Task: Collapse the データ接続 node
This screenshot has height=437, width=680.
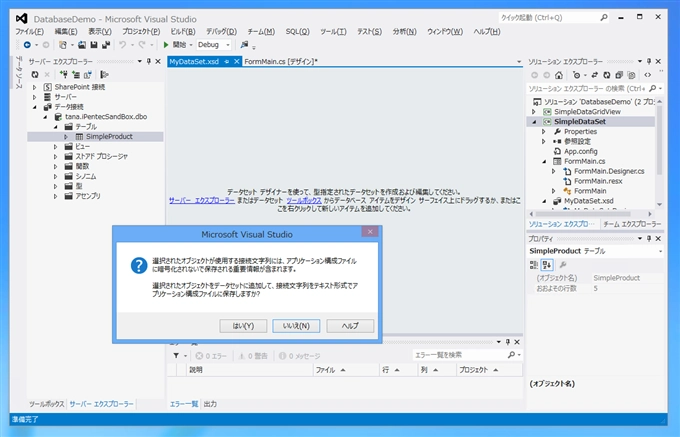Action: (x=35, y=107)
